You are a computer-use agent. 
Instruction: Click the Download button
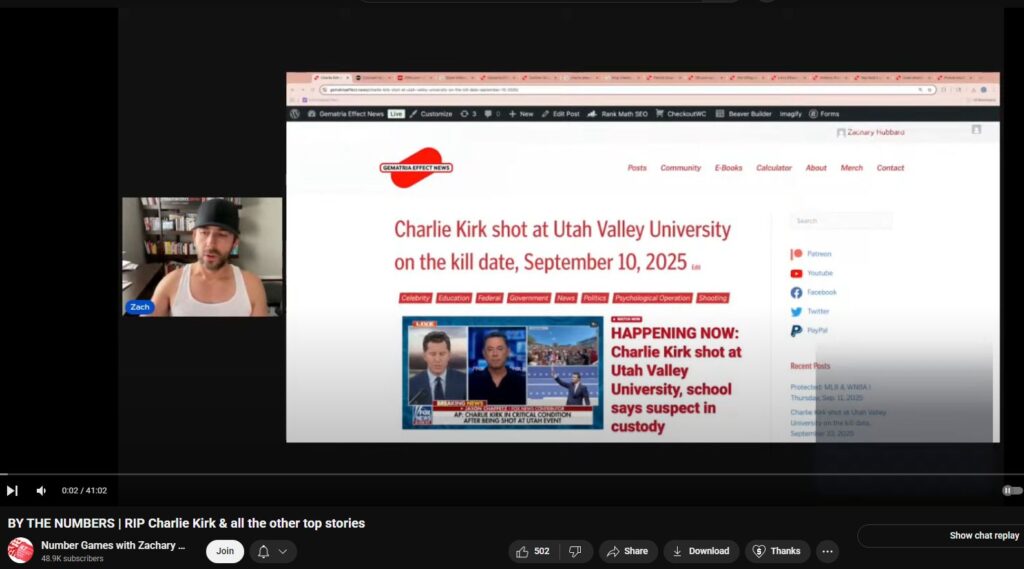pos(701,551)
